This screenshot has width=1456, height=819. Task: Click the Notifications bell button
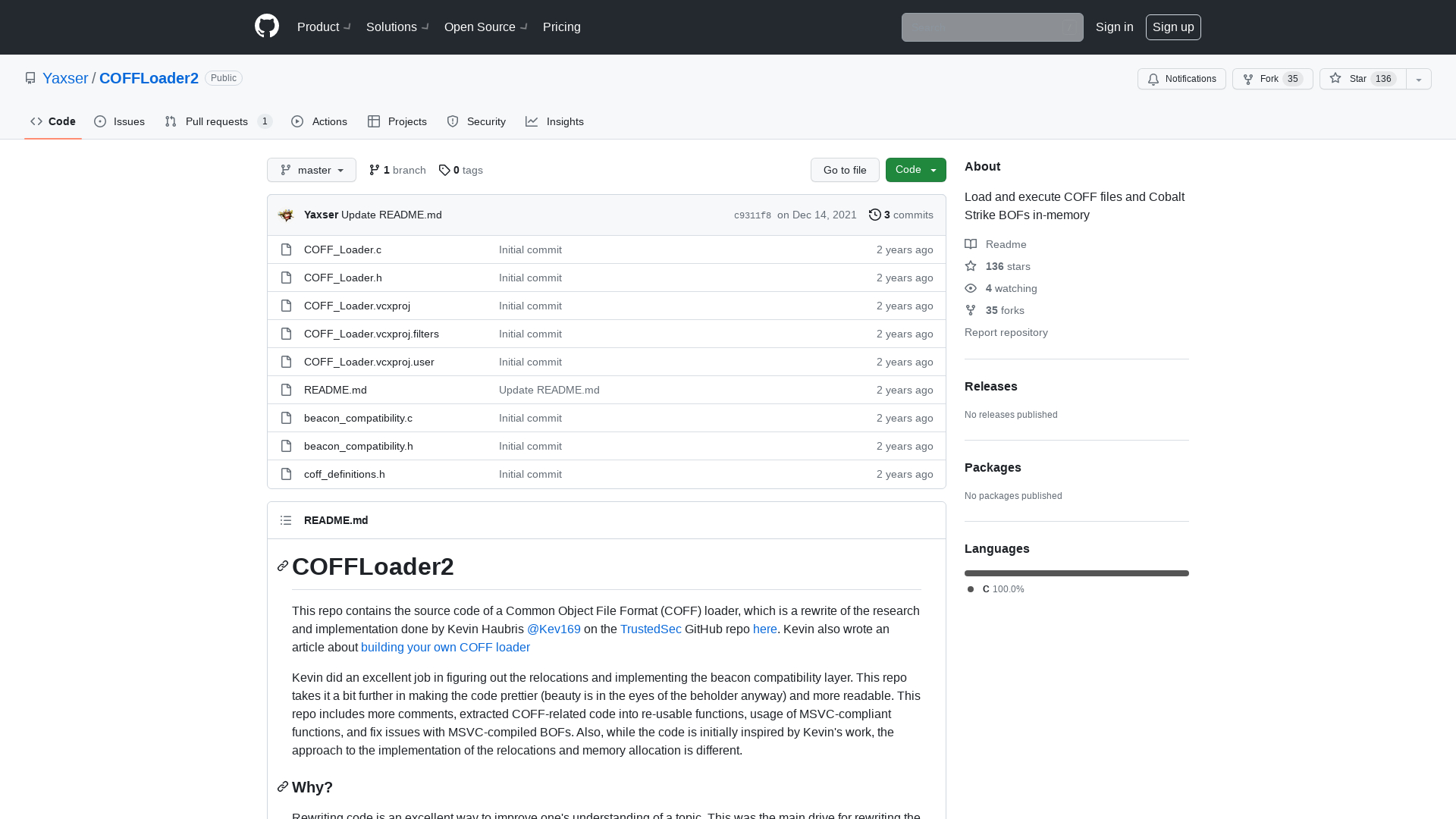pos(1181,79)
